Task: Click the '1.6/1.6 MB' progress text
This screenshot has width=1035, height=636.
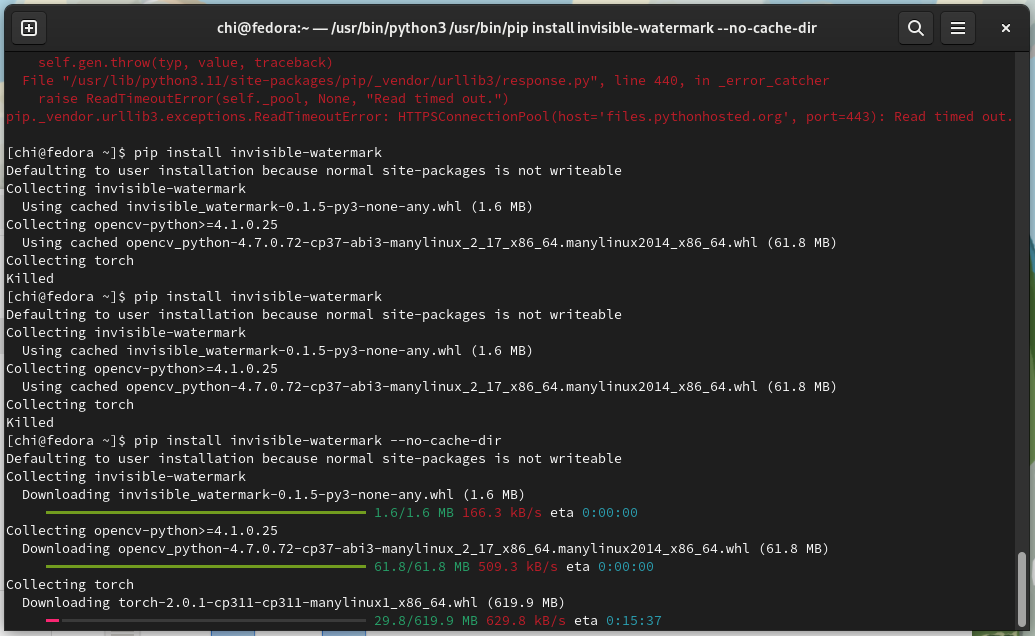Action: click(414, 512)
